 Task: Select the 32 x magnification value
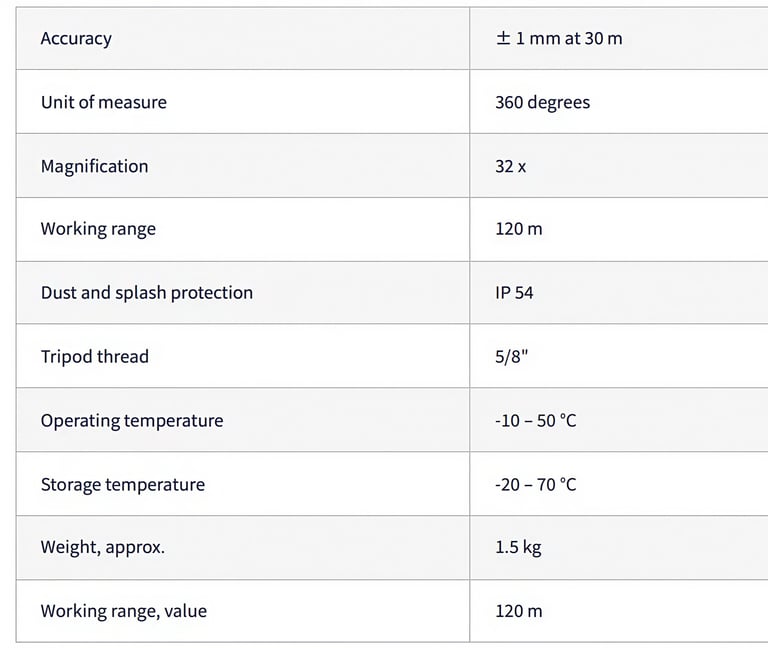pos(510,167)
